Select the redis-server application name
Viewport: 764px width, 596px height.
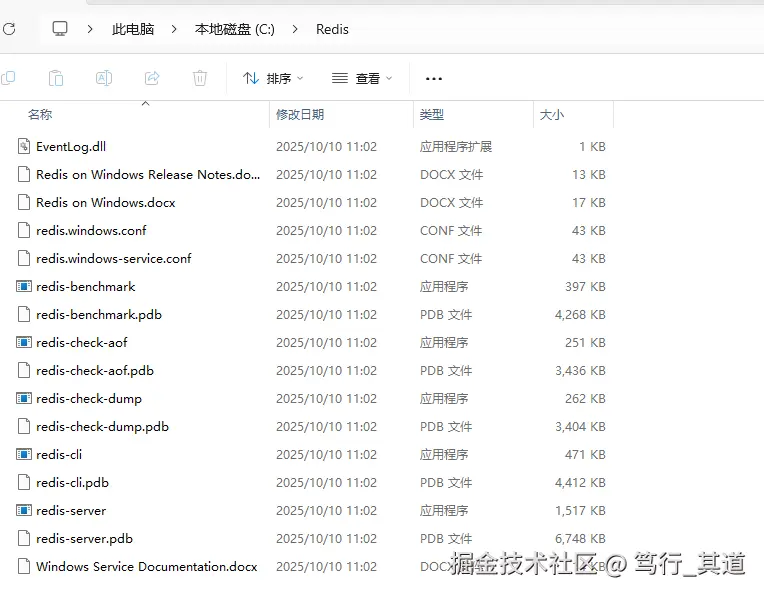click(71, 511)
